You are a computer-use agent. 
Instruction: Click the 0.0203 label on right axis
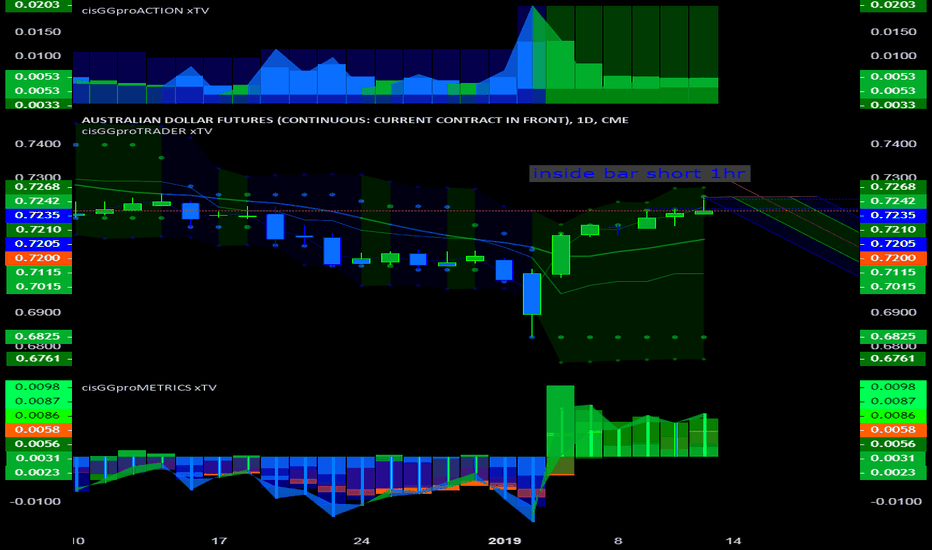coord(893,5)
